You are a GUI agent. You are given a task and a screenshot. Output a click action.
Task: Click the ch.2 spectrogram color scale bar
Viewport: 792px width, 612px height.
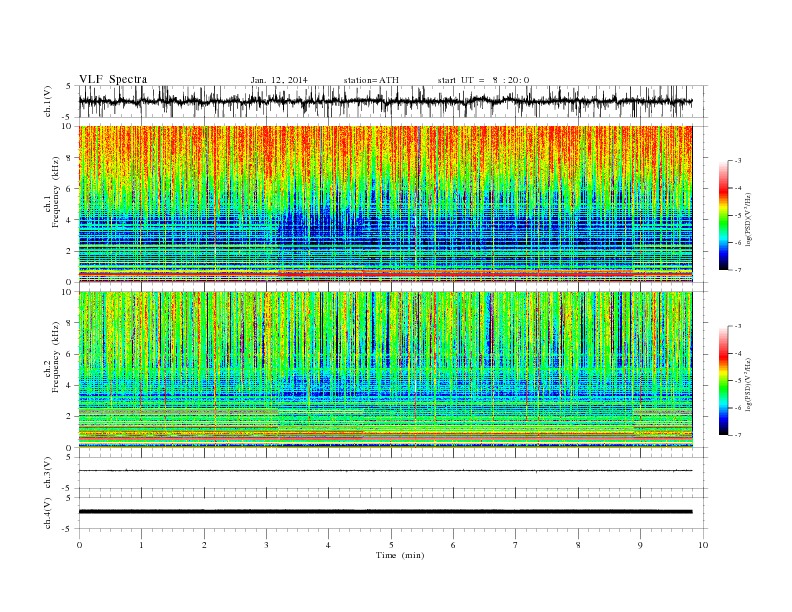tap(723, 381)
